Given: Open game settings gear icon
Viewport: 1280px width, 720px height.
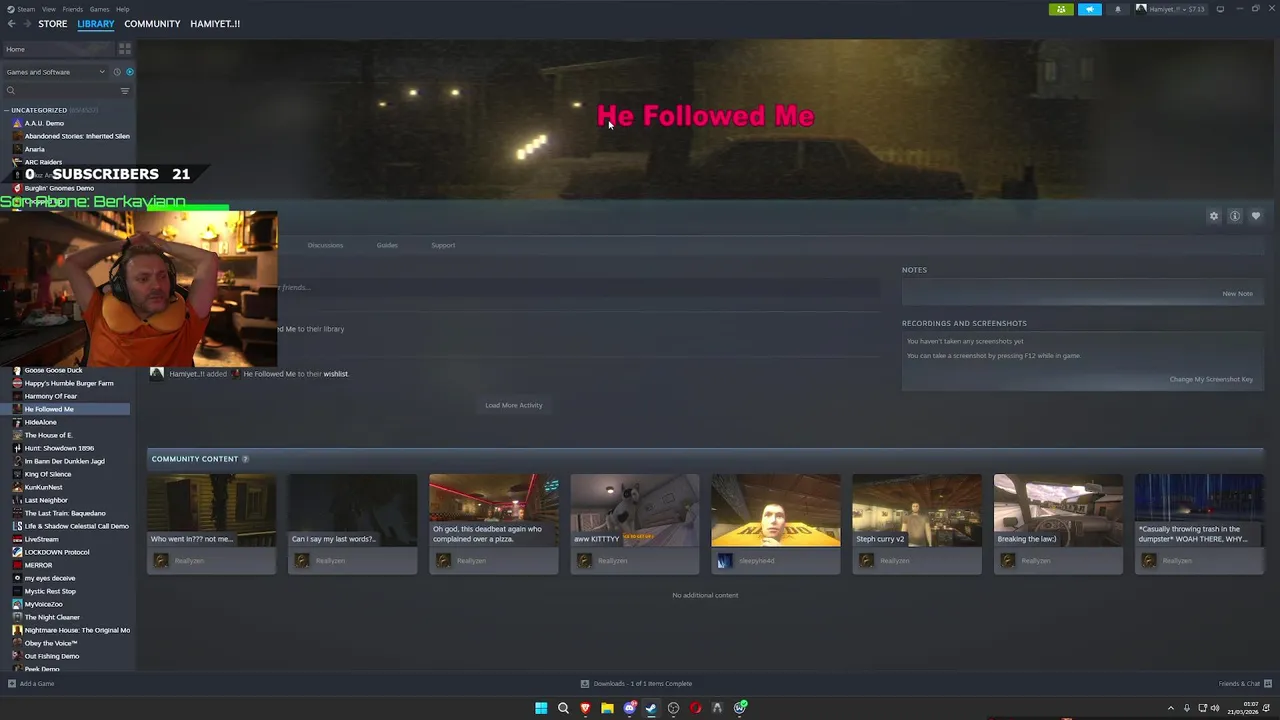Looking at the screenshot, I should pos(1214,216).
